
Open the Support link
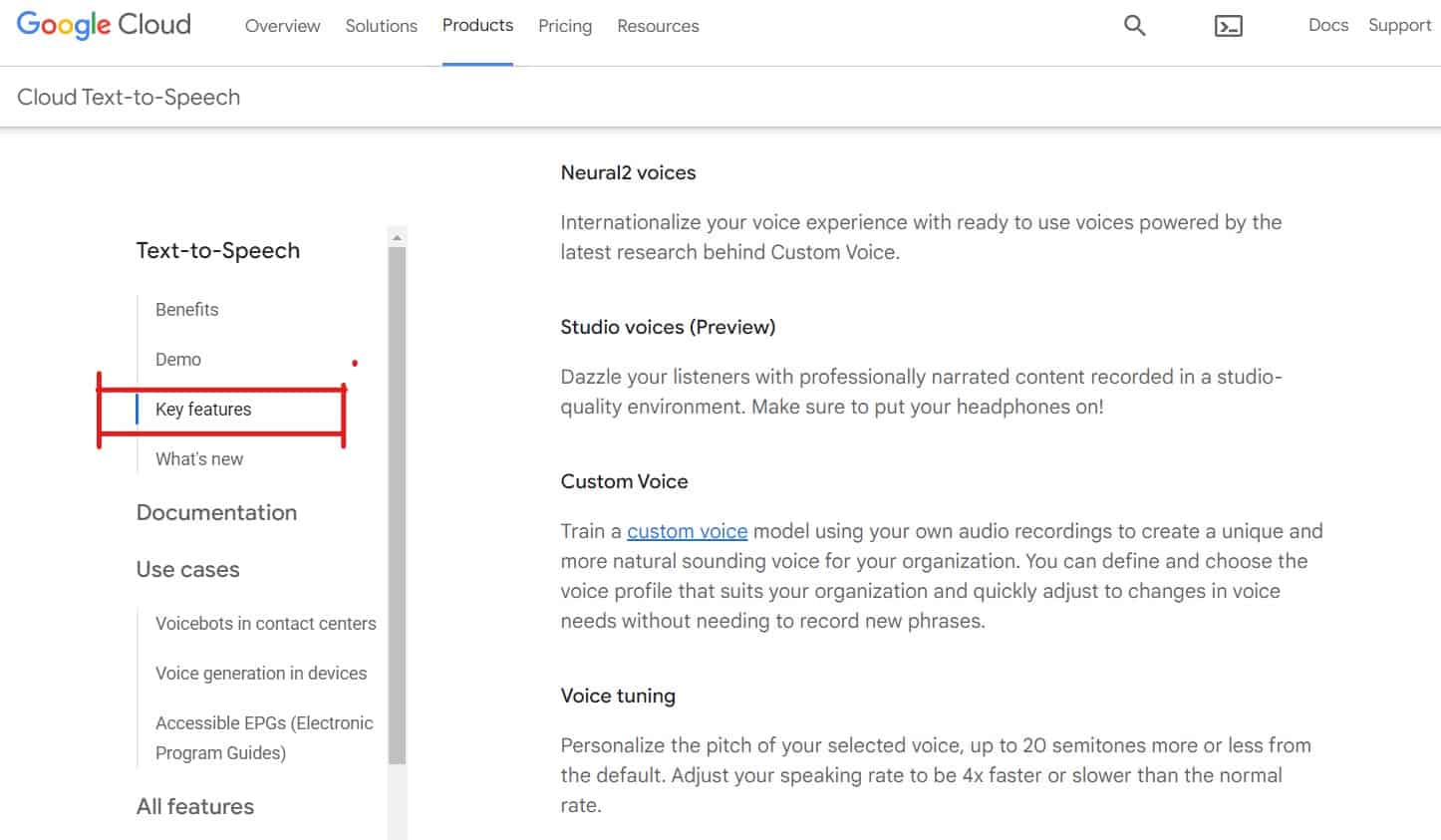1399,25
